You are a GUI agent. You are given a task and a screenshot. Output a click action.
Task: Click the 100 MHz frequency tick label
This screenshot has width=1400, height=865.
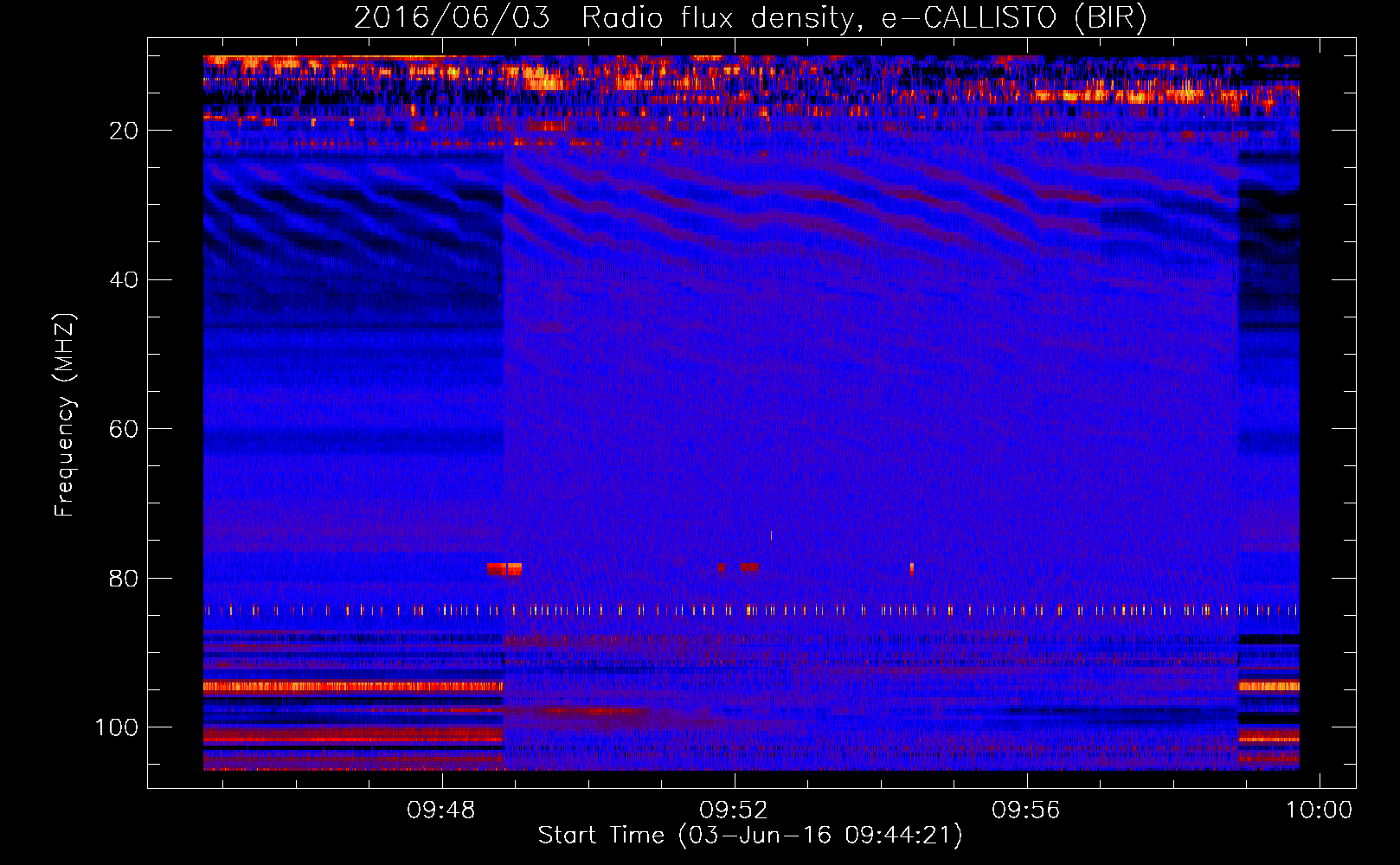tap(117, 727)
